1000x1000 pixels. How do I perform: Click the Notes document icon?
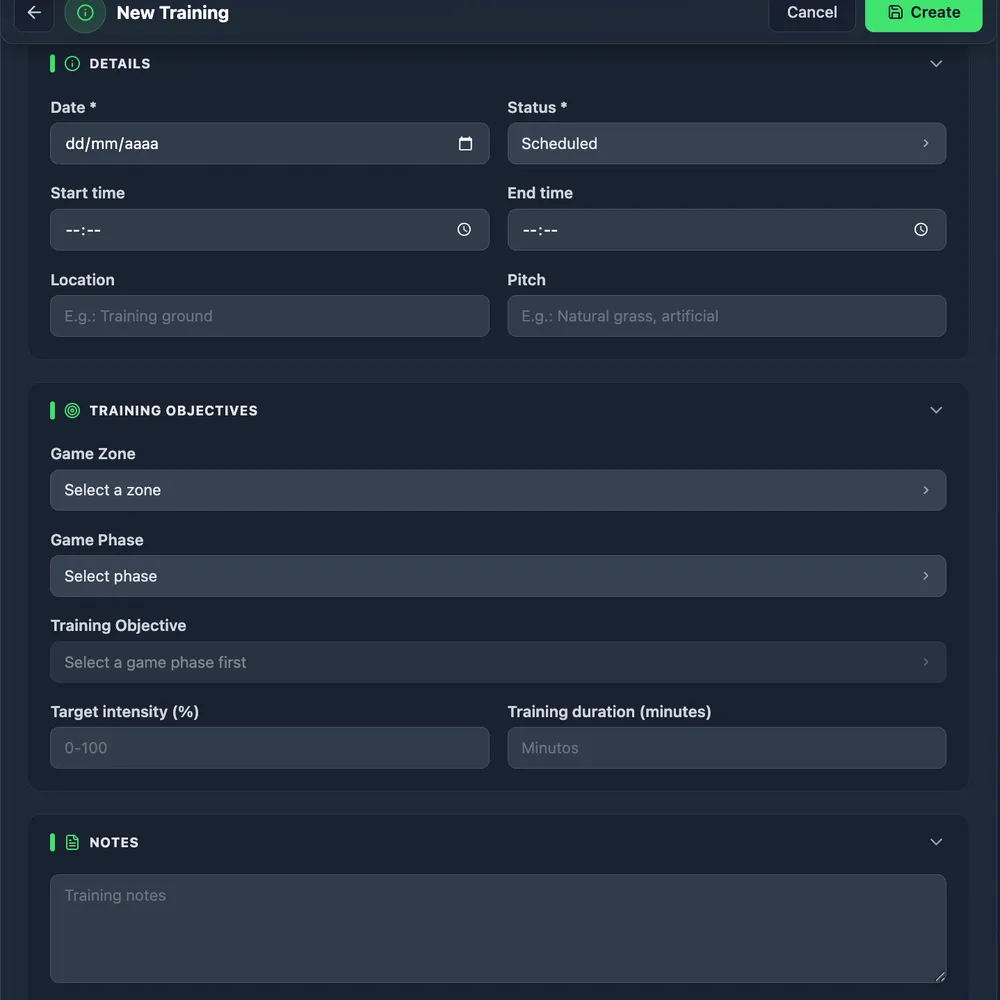pyautogui.click(x=73, y=842)
